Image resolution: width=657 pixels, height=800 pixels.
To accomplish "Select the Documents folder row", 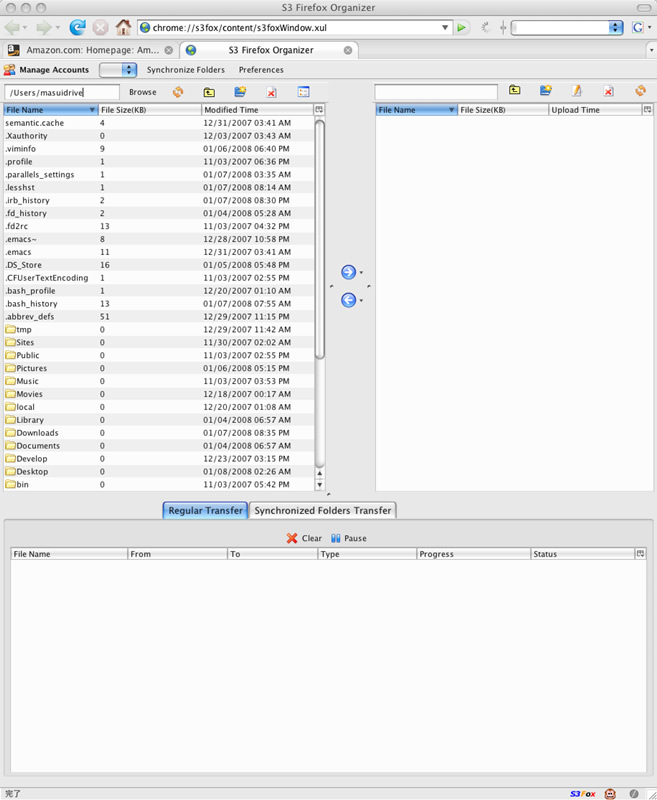I will point(159,445).
